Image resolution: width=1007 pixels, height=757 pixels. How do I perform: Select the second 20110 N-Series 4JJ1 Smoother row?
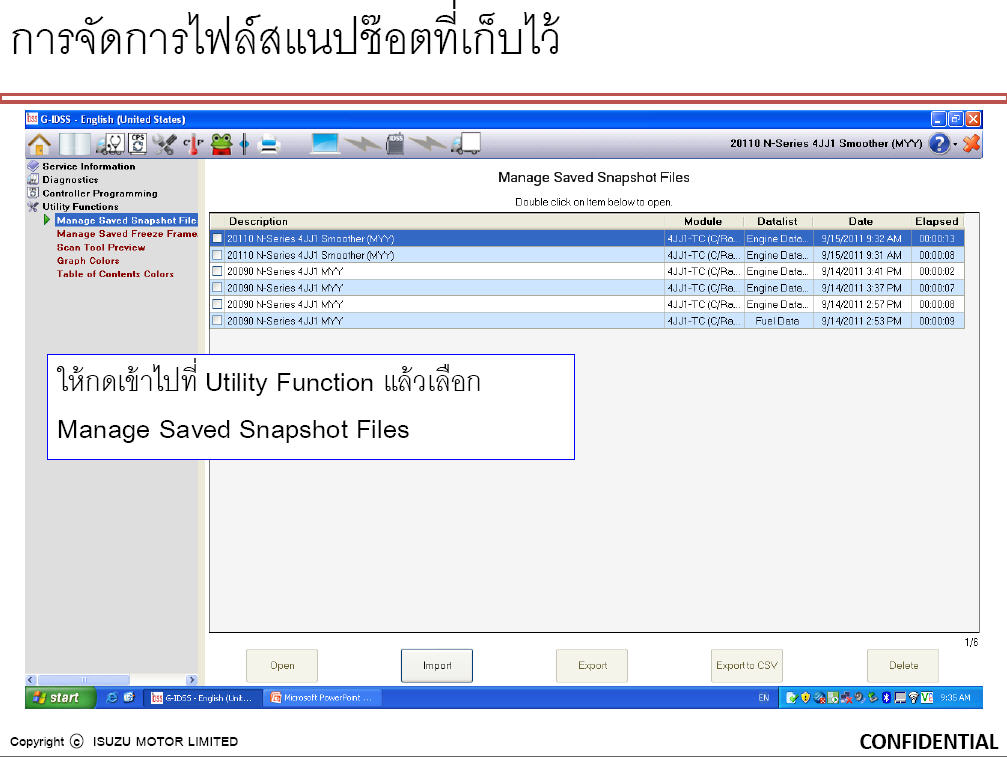[x=587, y=255]
